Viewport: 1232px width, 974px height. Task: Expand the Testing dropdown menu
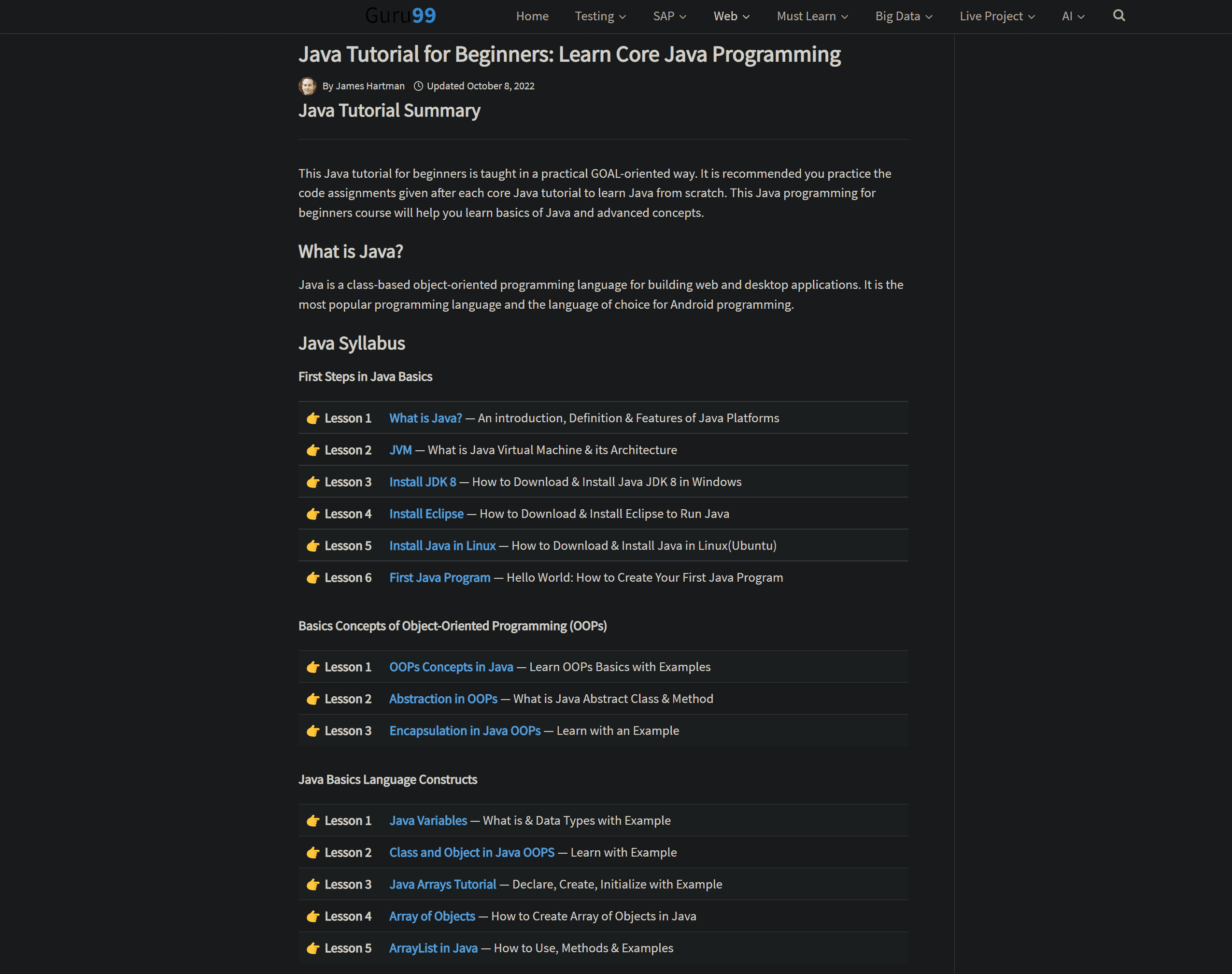[x=600, y=16]
